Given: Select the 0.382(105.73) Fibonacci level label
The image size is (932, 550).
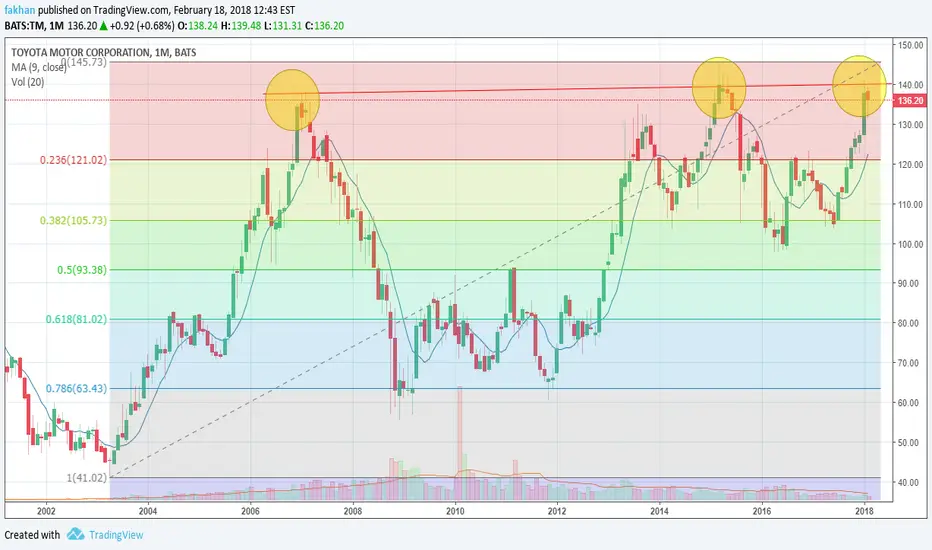Looking at the screenshot, I should pos(74,221).
